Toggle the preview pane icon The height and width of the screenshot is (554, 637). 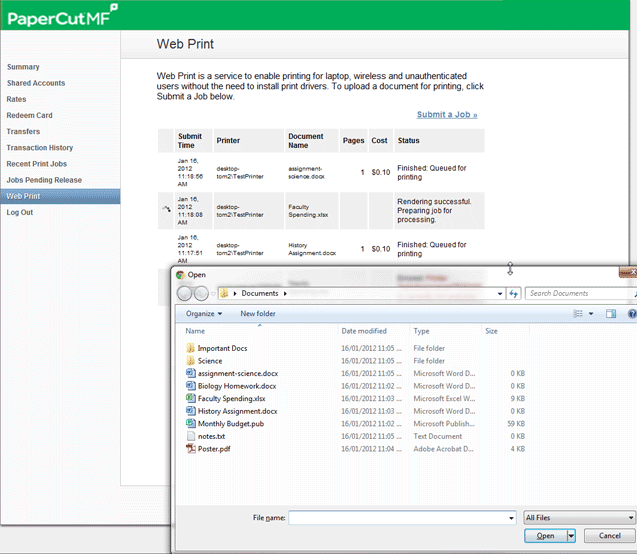click(611, 314)
